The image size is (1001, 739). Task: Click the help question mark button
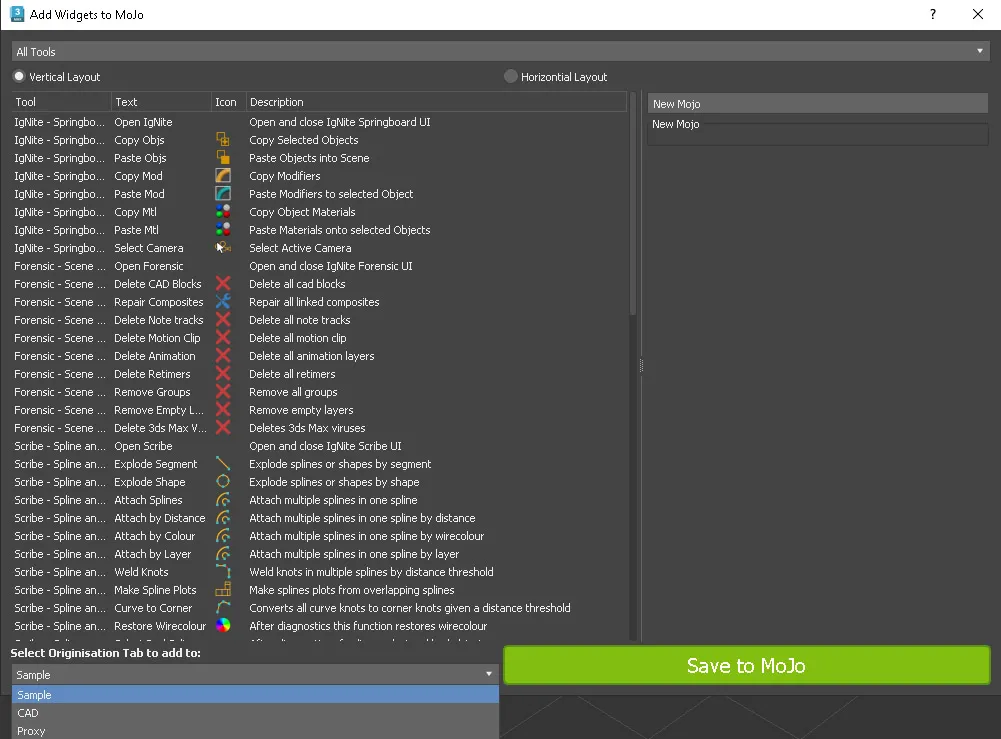(933, 14)
